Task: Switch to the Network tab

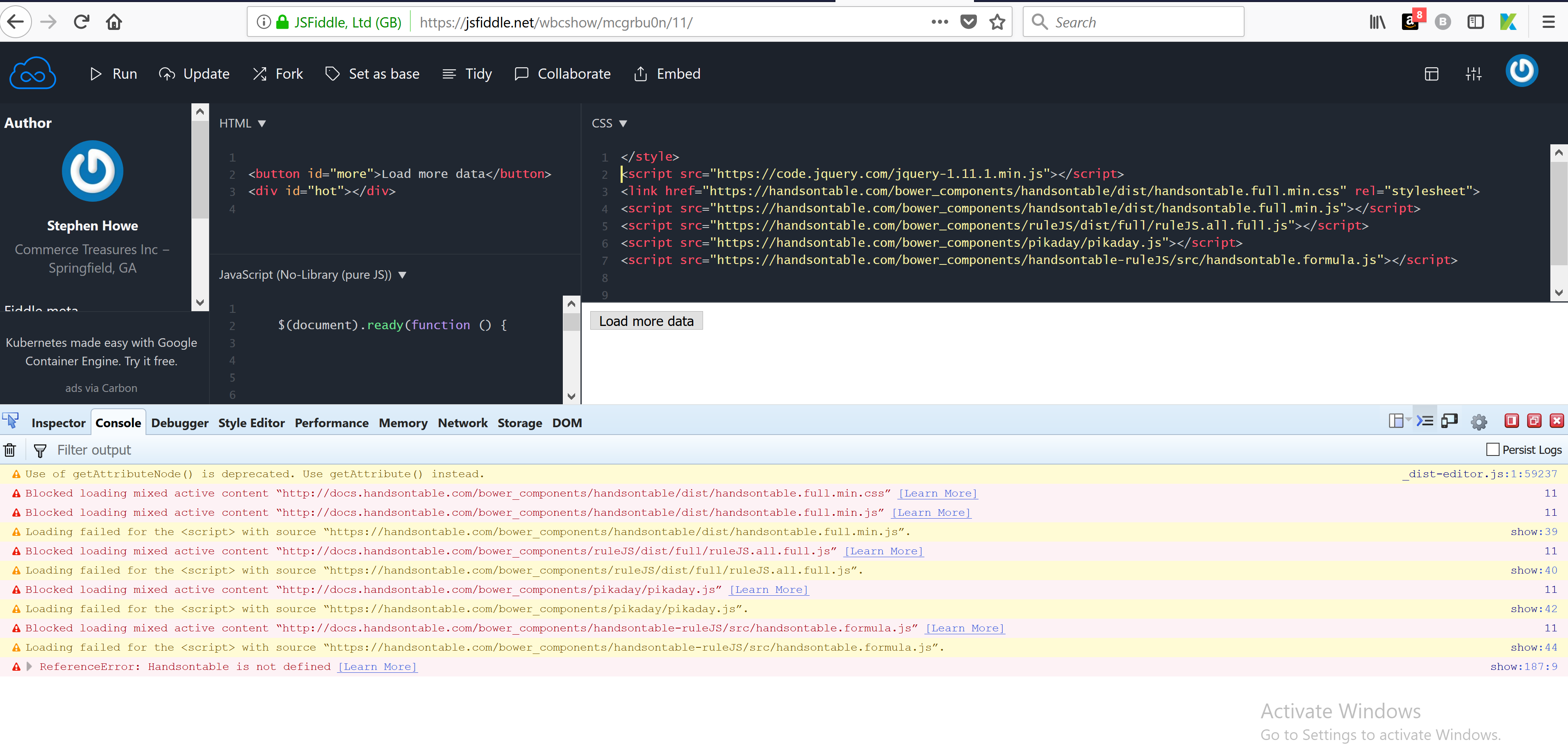Action: pyautogui.click(x=462, y=422)
